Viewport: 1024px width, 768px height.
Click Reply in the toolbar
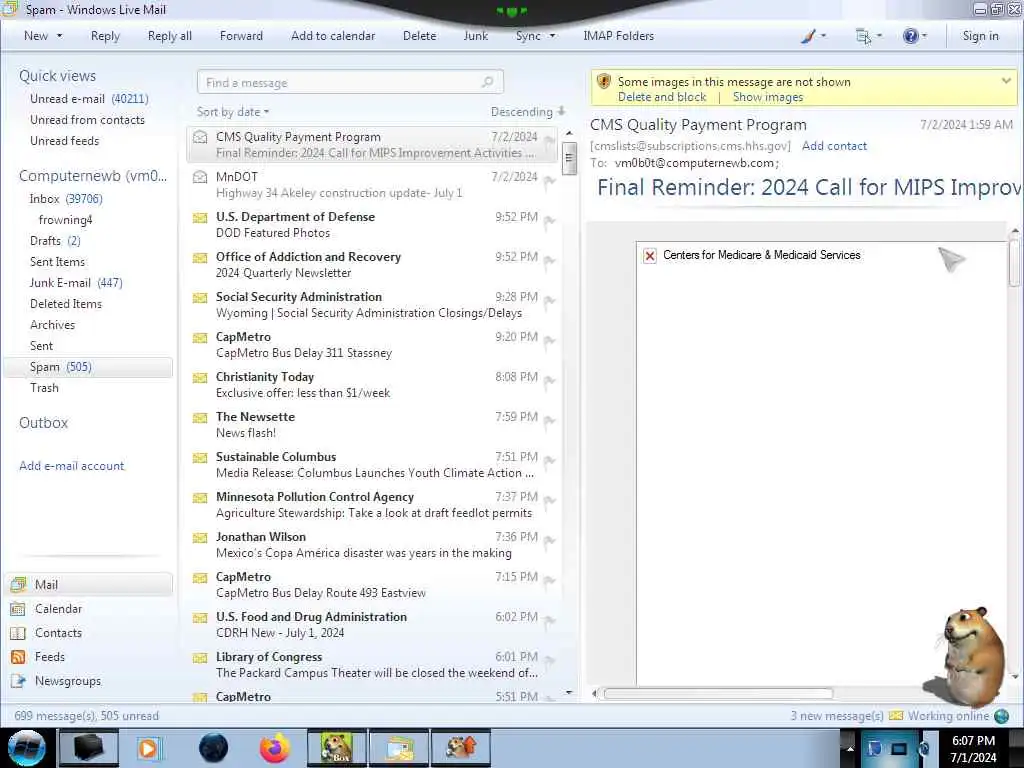pos(105,37)
